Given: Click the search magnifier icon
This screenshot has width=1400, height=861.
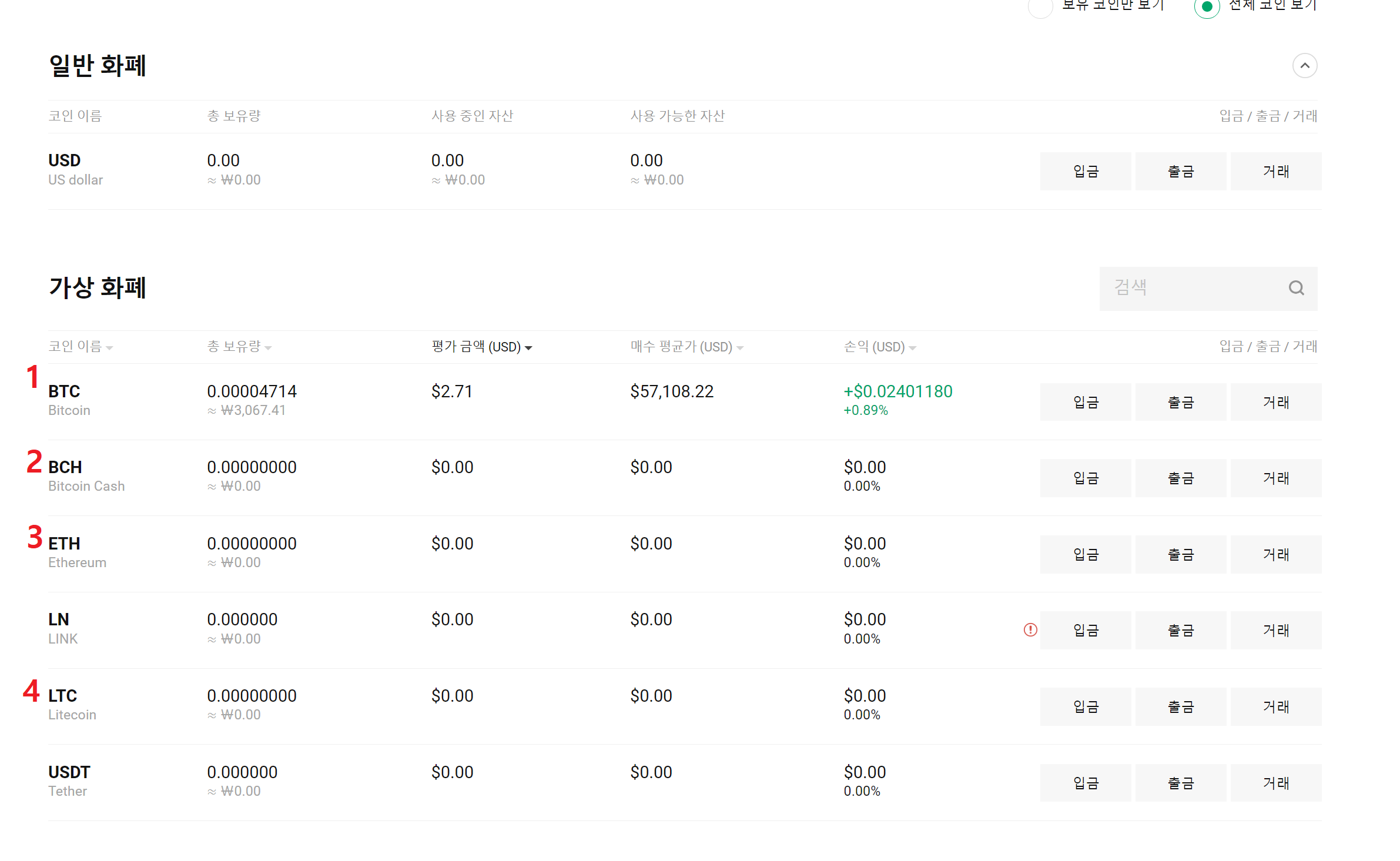Looking at the screenshot, I should point(1296,288).
